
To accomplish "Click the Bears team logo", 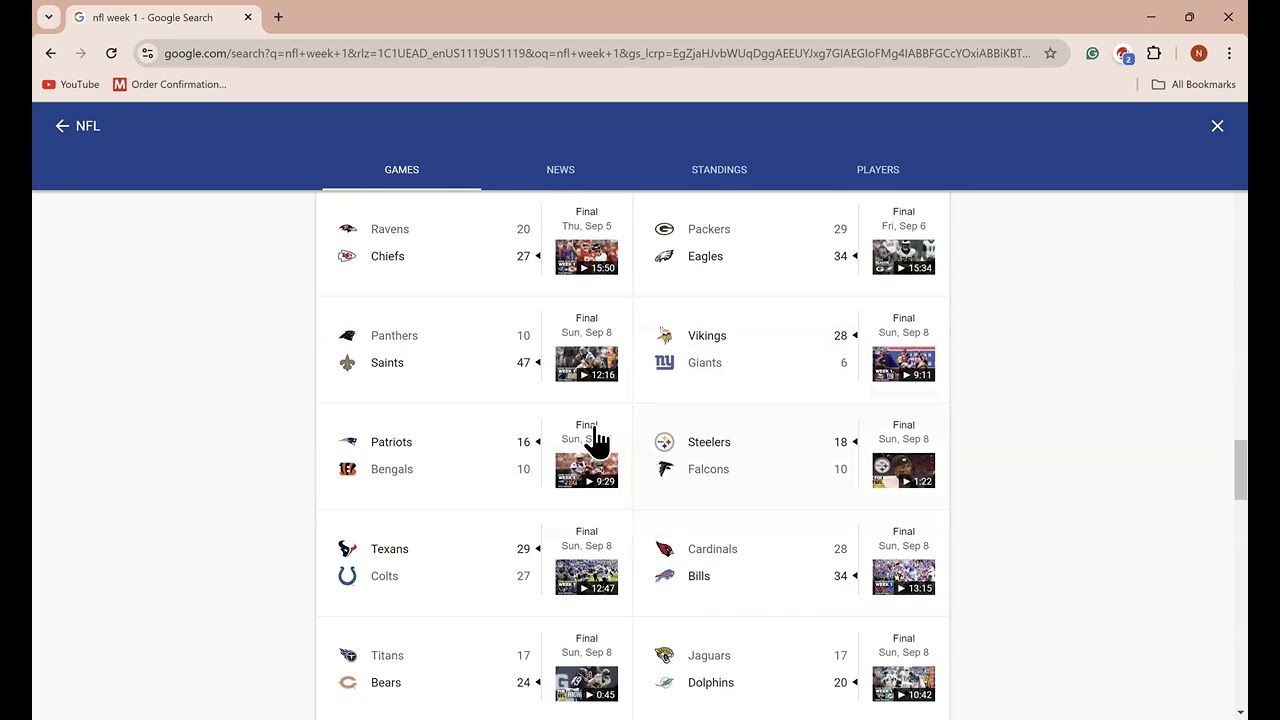I will tap(347, 683).
